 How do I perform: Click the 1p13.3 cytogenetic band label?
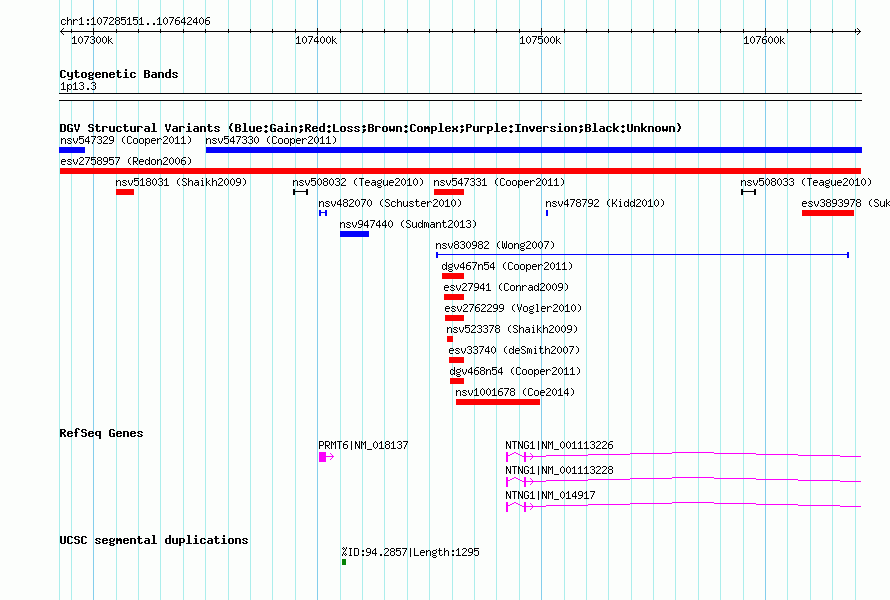tap(78, 87)
